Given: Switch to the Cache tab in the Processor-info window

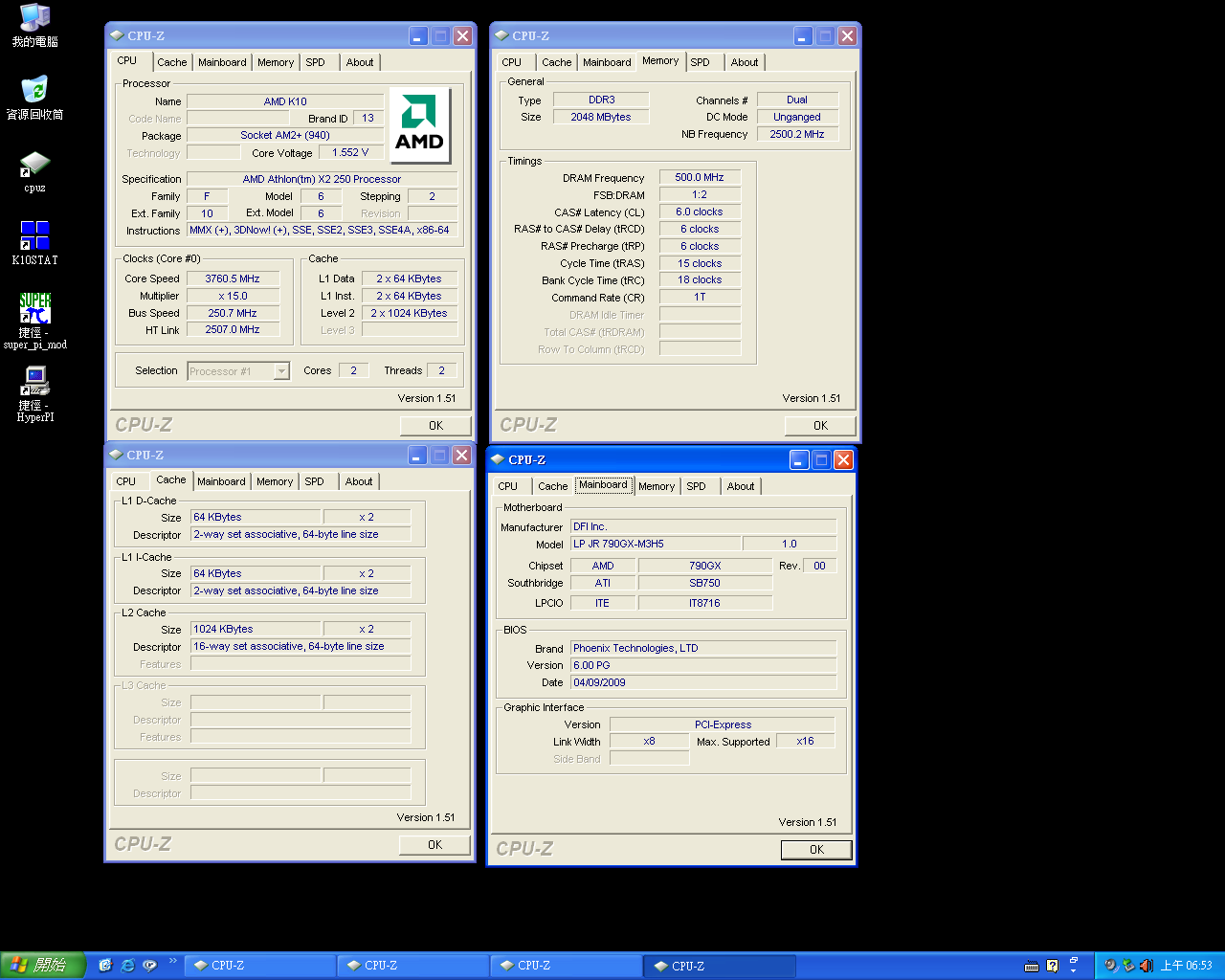Looking at the screenshot, I should pos(172,62).
